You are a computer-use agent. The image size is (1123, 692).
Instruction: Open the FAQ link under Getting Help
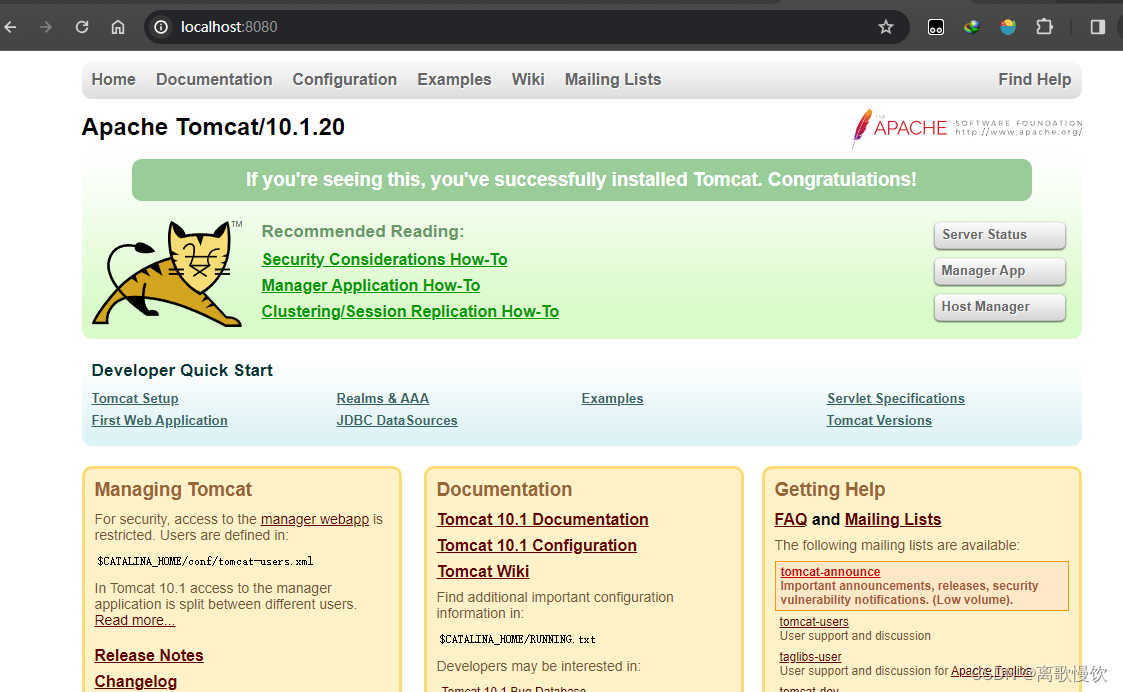(x=791, y=519)
